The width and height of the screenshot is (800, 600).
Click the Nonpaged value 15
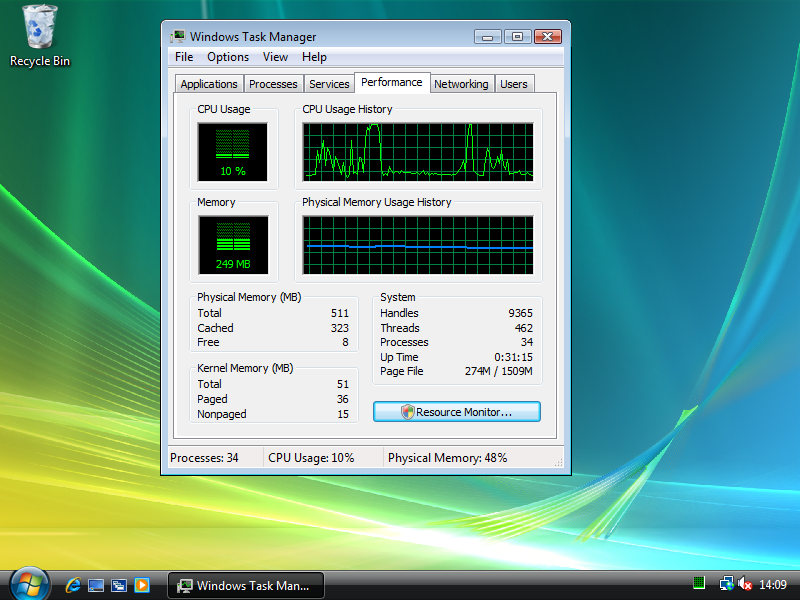click(x=343, y=414)
